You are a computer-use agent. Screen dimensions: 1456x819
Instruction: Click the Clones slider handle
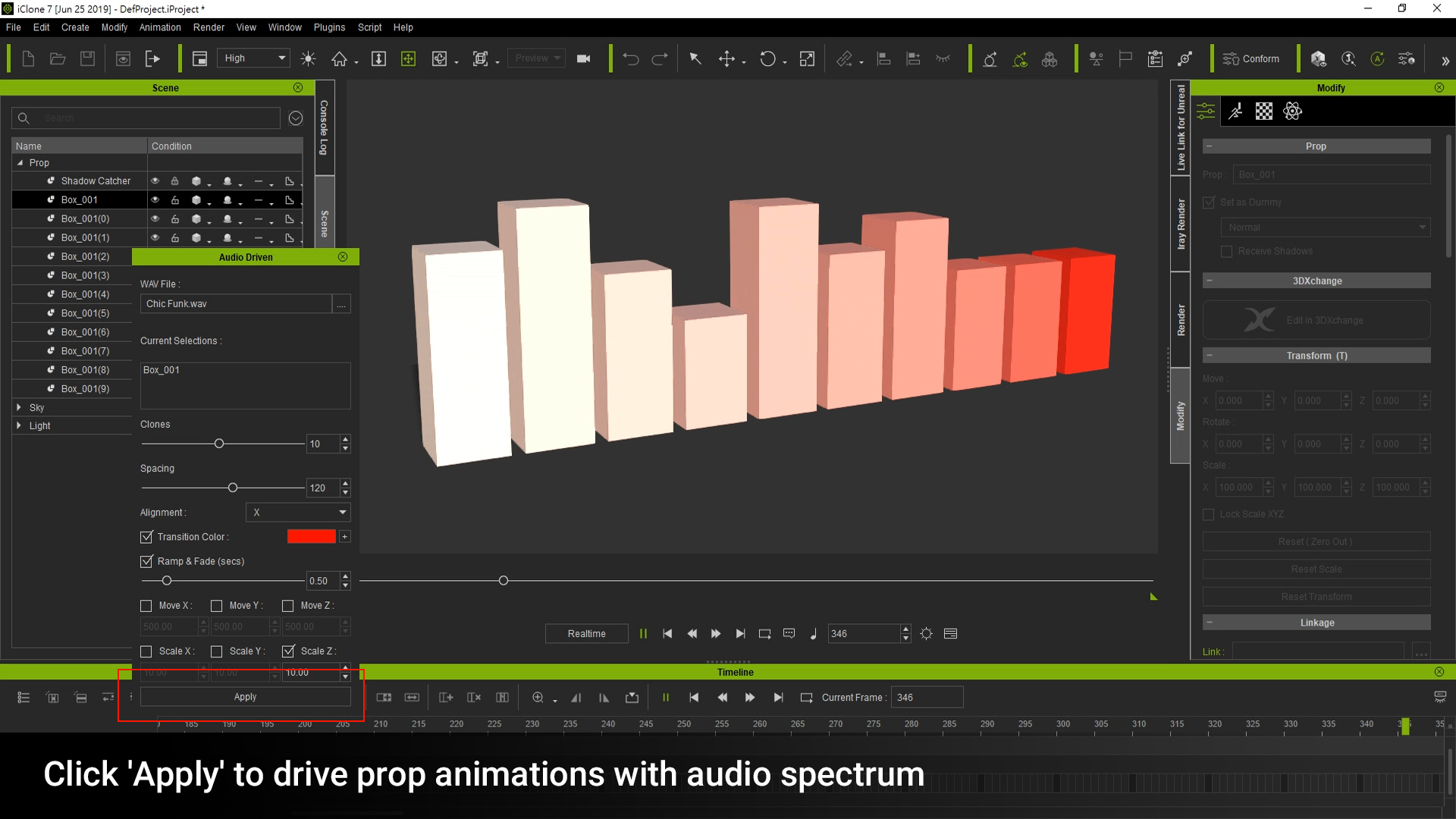click(219, 444)
